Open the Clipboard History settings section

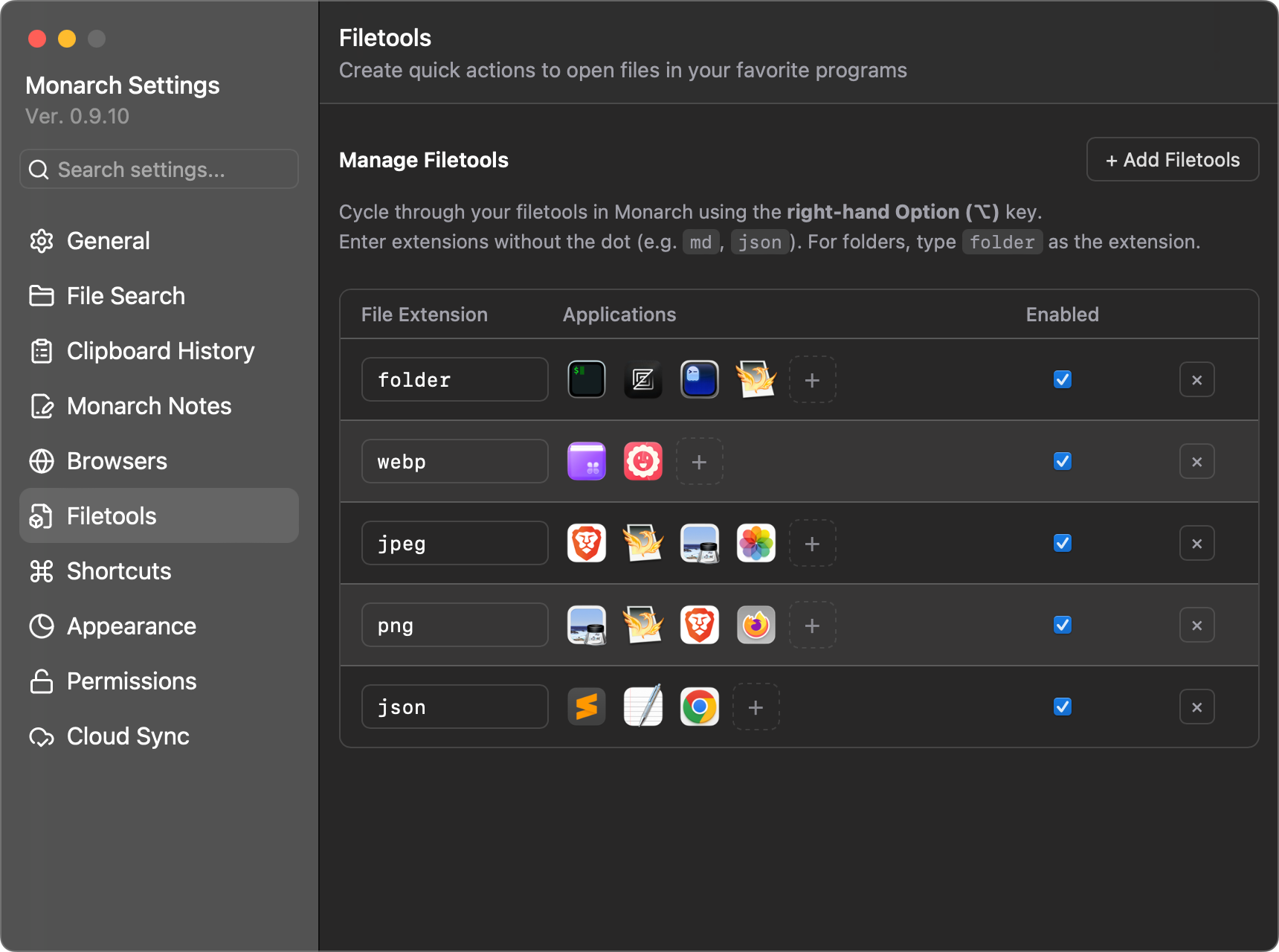160,351
